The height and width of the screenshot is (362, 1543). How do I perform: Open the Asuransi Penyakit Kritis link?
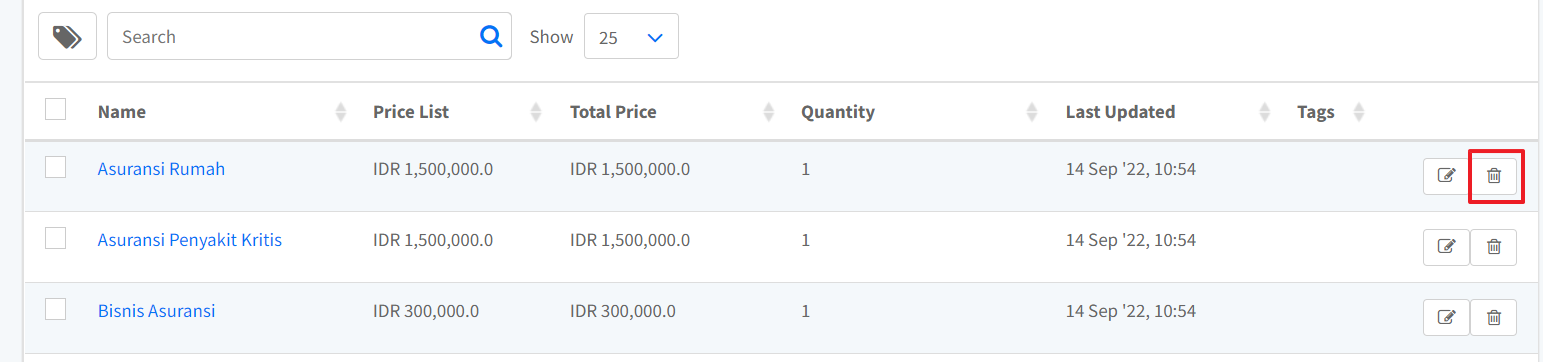pyautogui.click(x=190, y=240)
